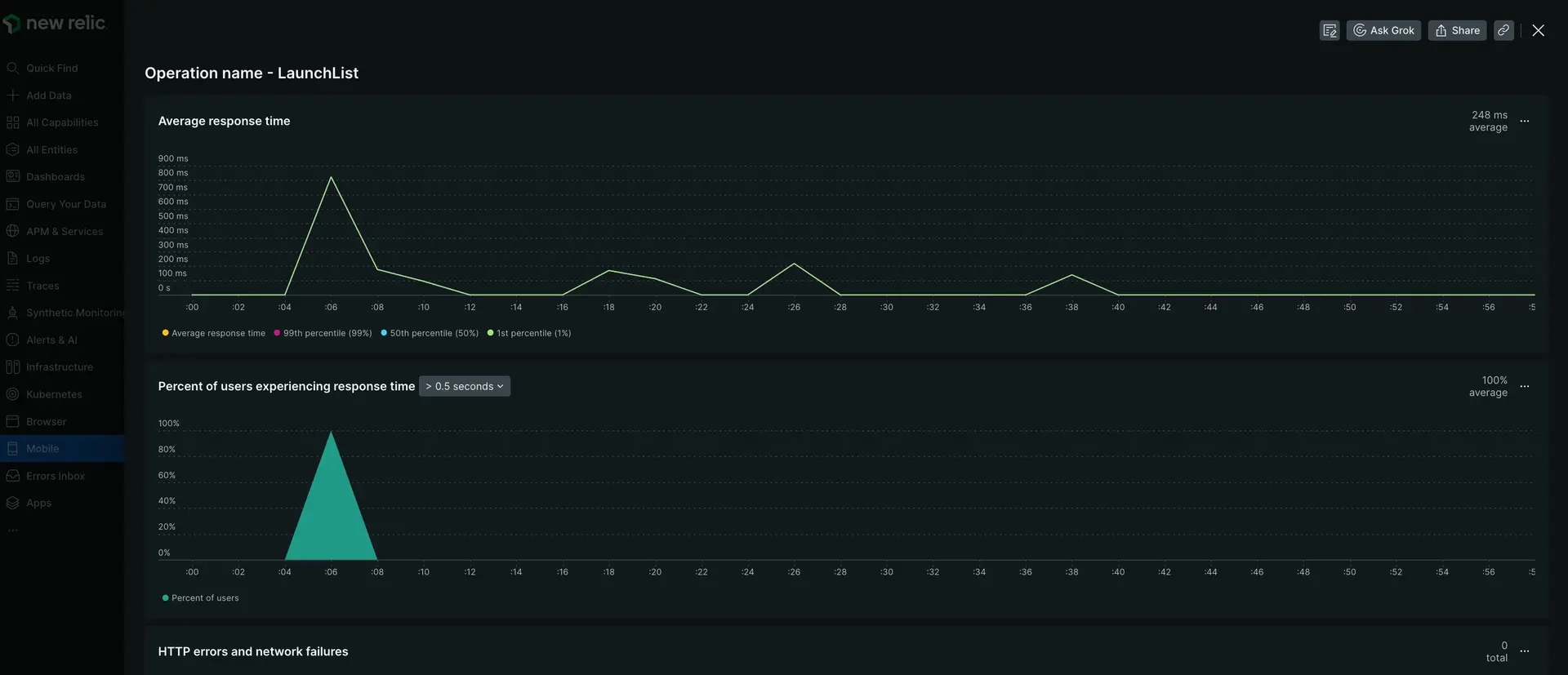This screenshot has width=1568, height=675.
Task: Open Dashboards from the sidebar
Action: point(55,177)
